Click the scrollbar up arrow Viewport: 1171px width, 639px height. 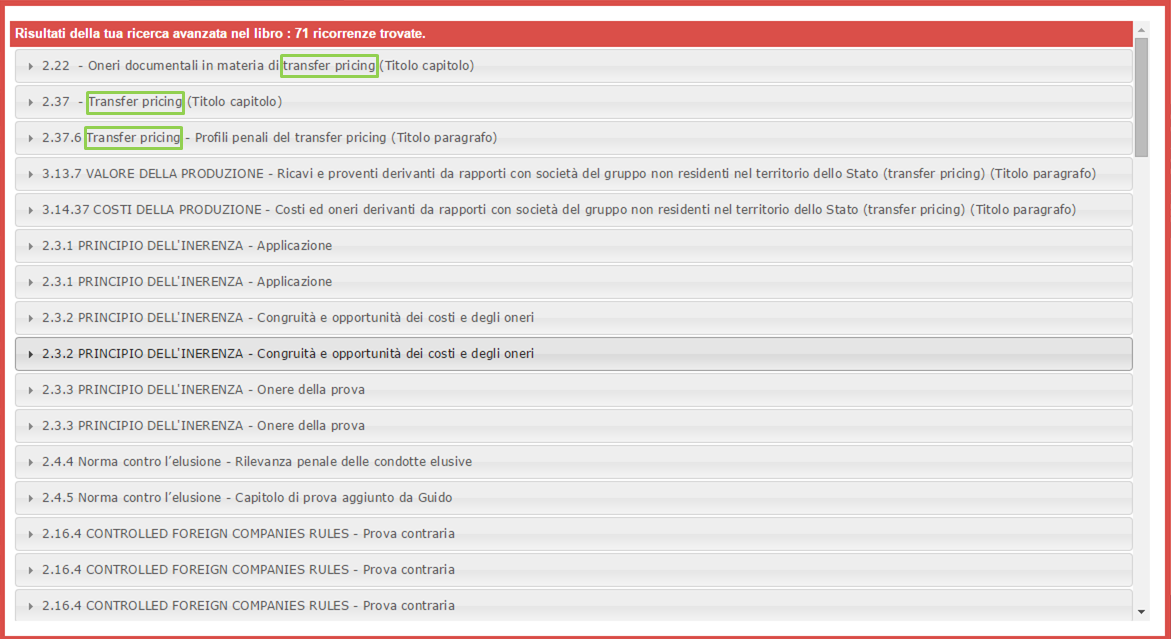click(x=1141, y=29)
